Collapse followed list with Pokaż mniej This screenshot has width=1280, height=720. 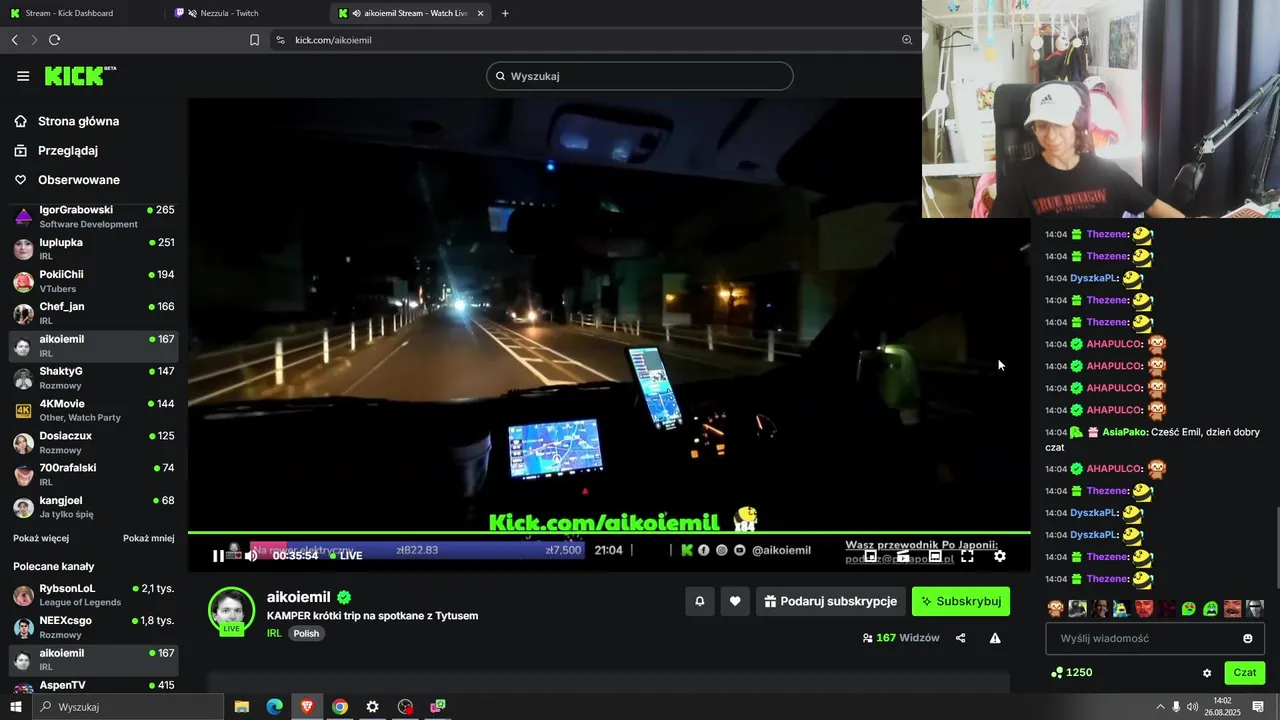[x=149, y=538]
